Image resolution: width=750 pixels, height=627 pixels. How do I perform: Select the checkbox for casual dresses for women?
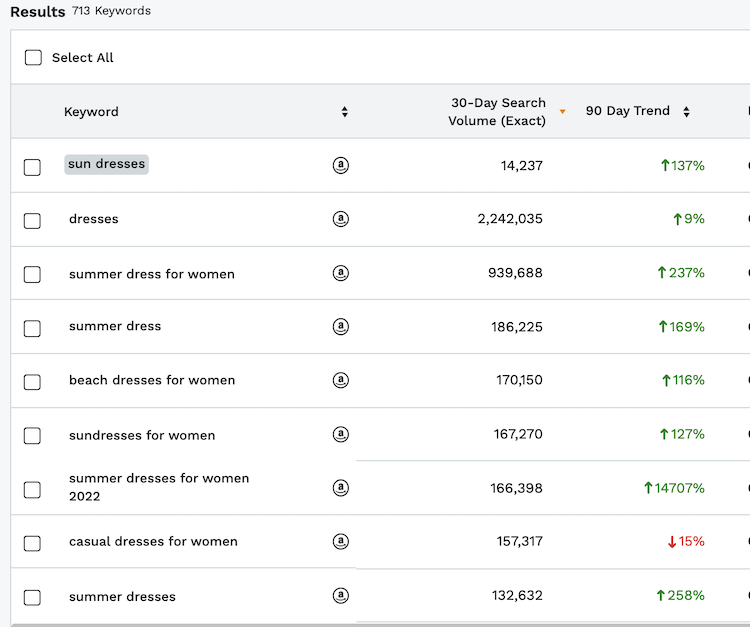pyautogui.click(x=32, y=543)
